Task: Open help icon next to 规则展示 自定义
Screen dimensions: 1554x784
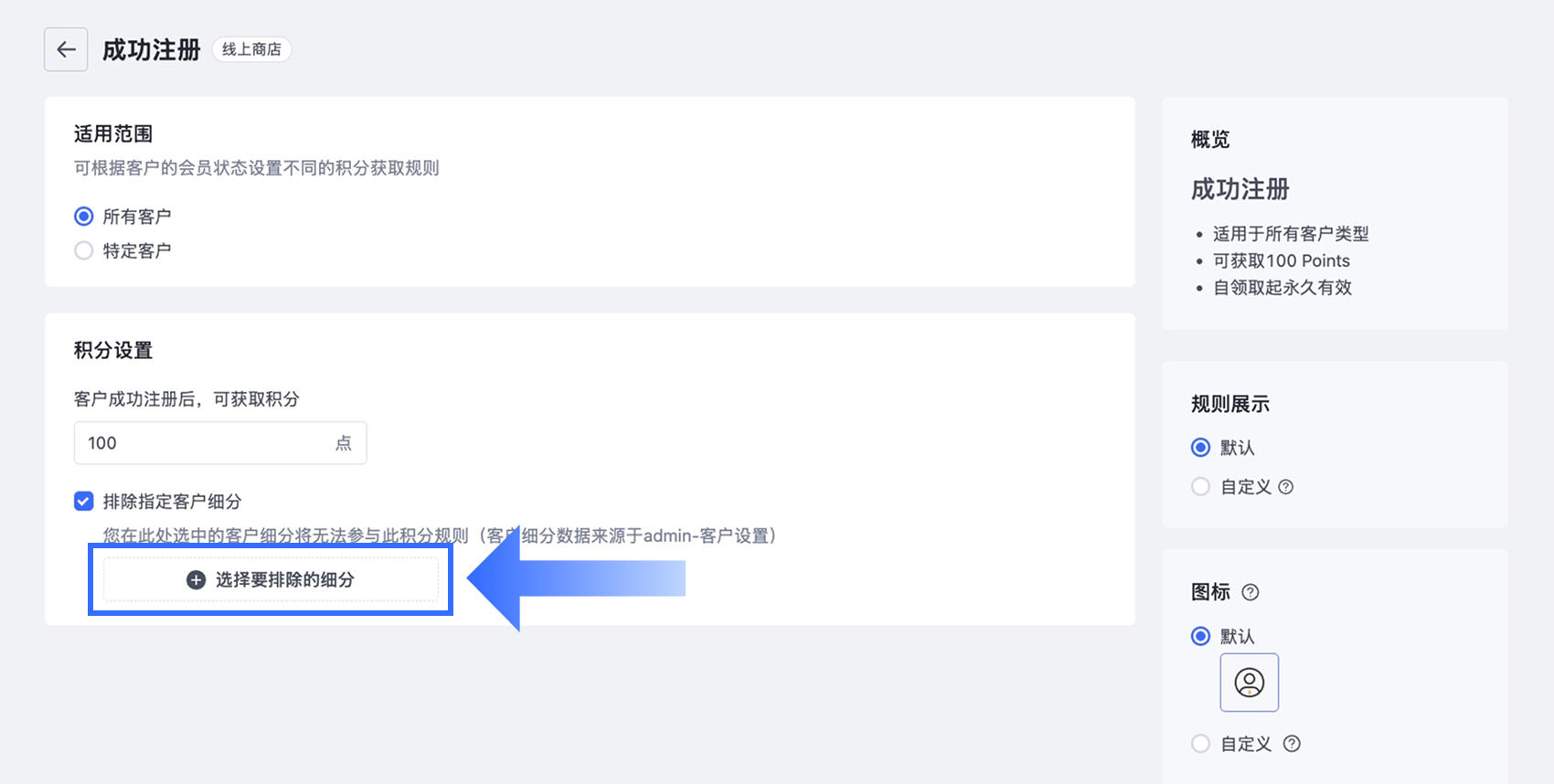Action: tap(1286, 487)
